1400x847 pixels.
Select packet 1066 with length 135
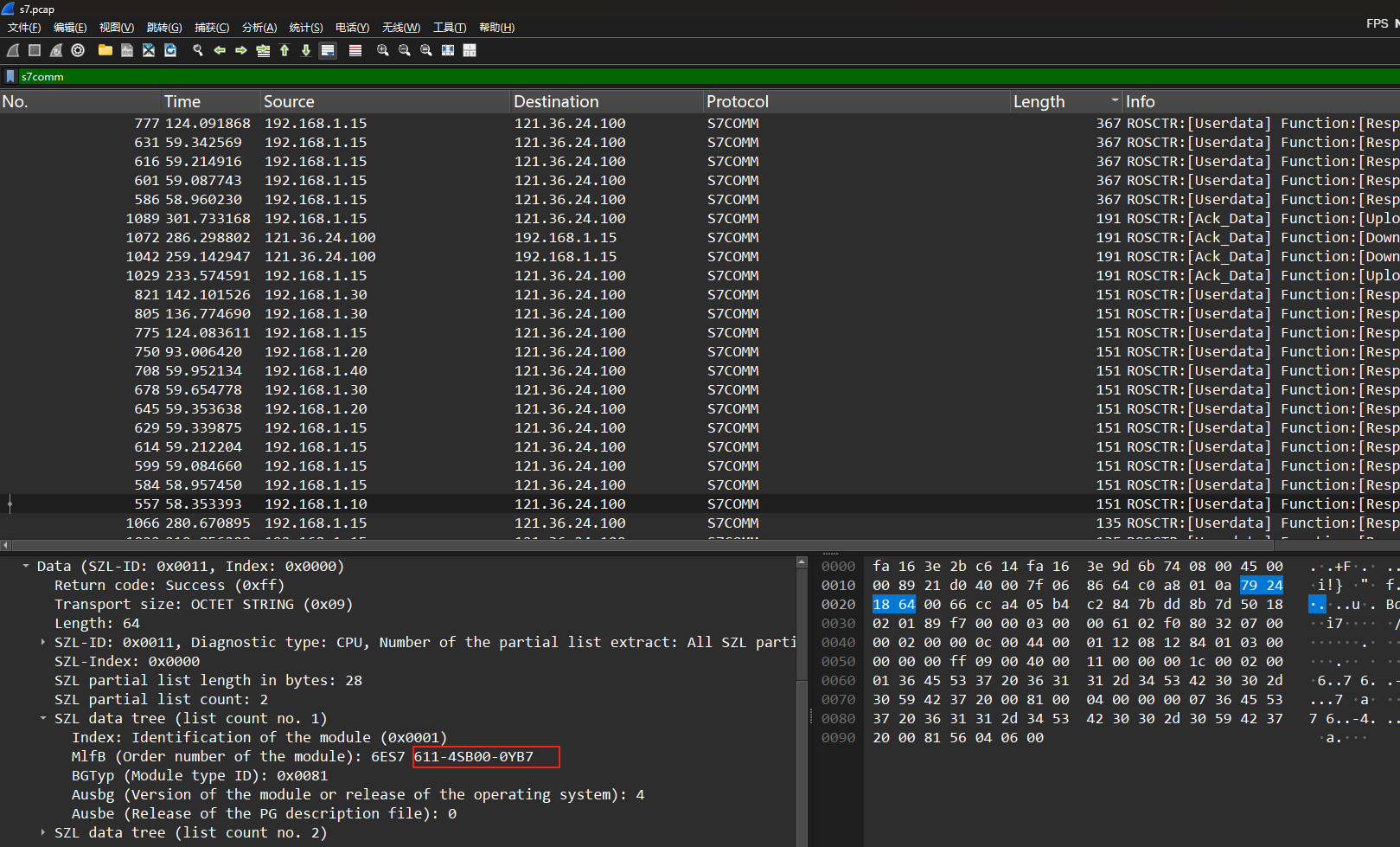tap(700, 523)
